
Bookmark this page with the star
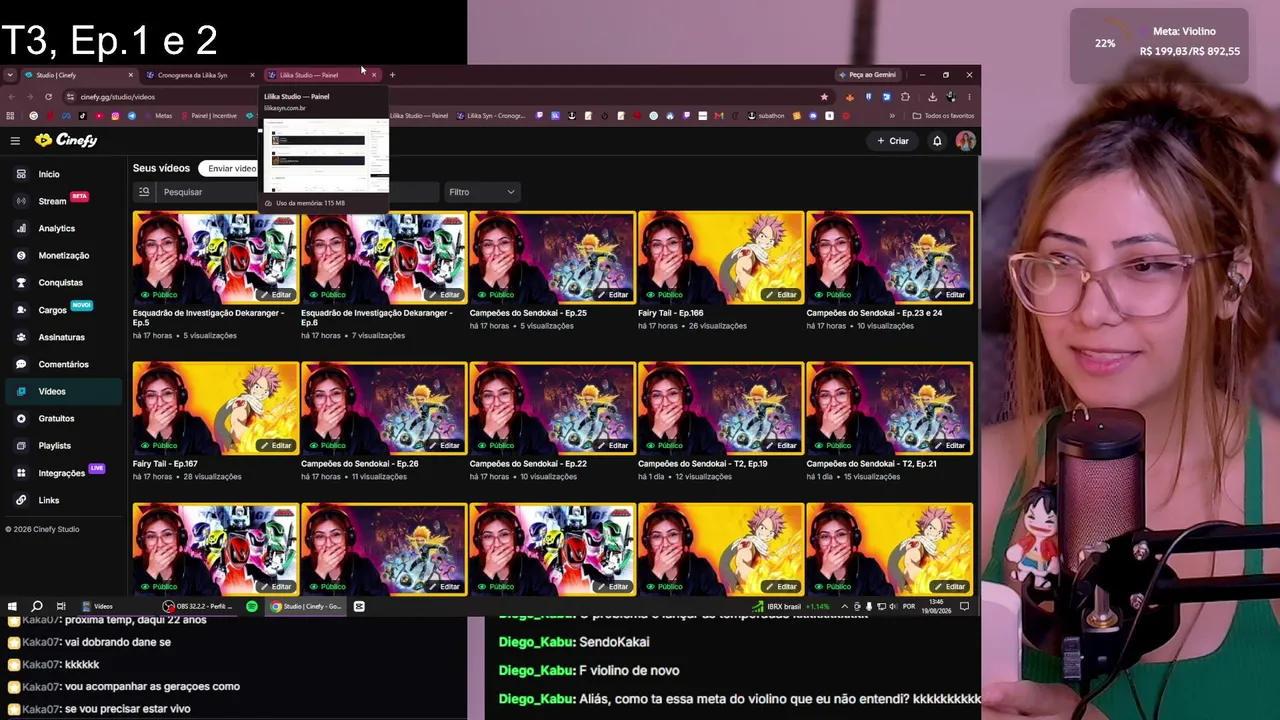tap(824, 97)
